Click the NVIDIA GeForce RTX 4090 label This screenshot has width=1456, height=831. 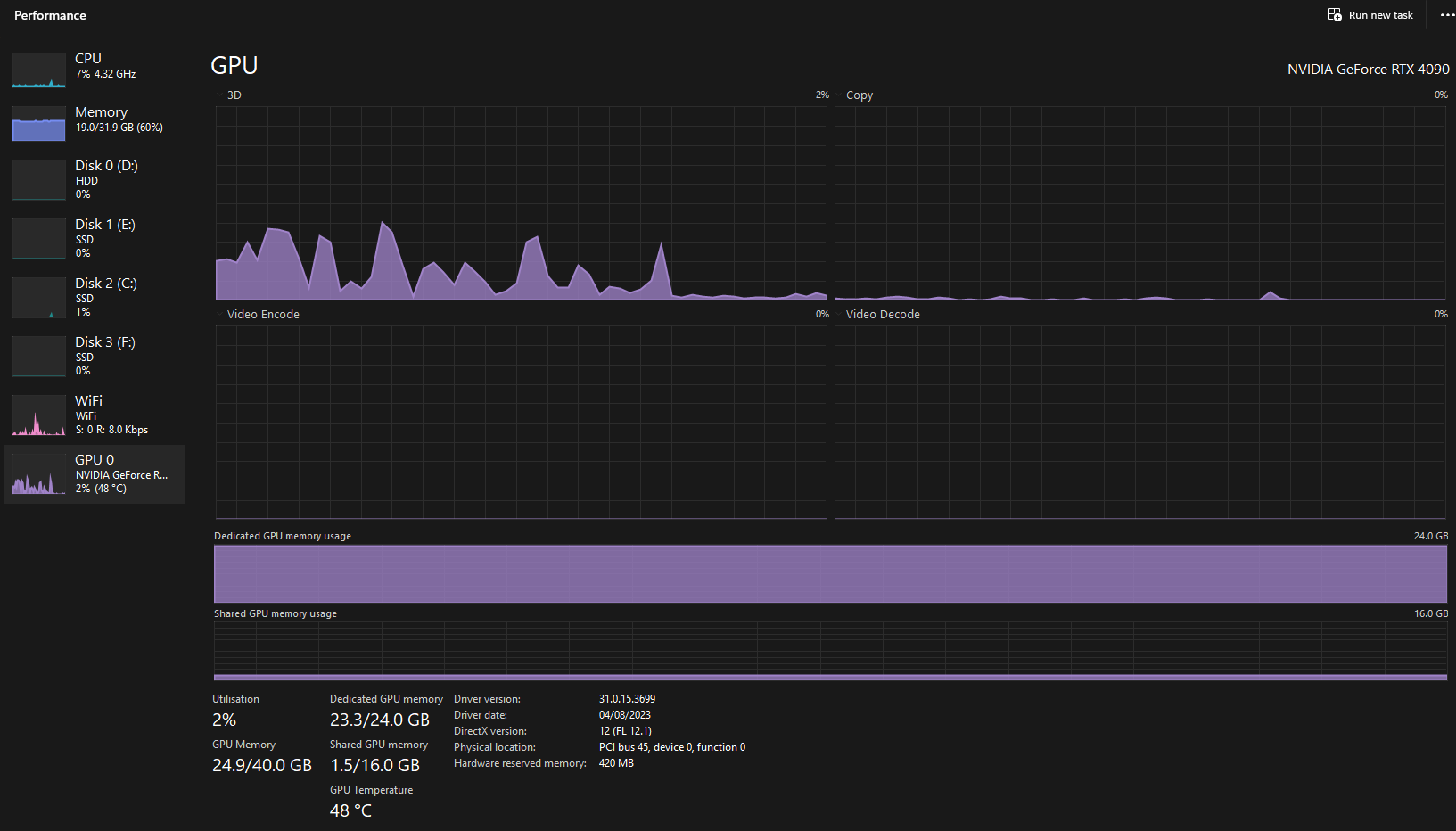[x=1368, y=69]
